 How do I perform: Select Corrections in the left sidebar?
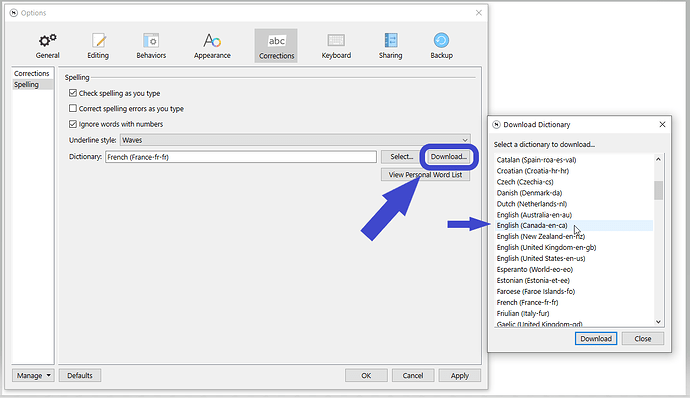32,74
